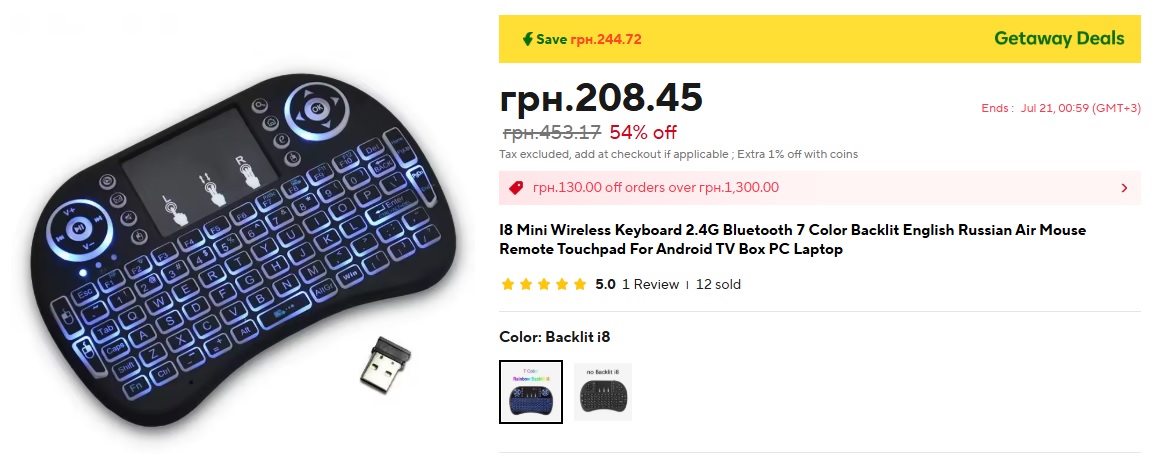The width and height of the screenshot is (1163, 473).
Task: Click the lightning bolt icon beside Save
Action: (527, 39)
